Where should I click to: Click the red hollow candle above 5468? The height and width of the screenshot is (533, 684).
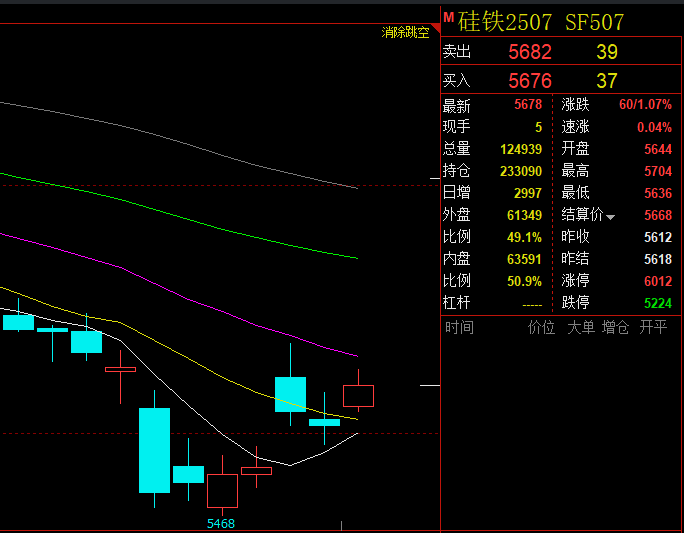pos(222,491)
